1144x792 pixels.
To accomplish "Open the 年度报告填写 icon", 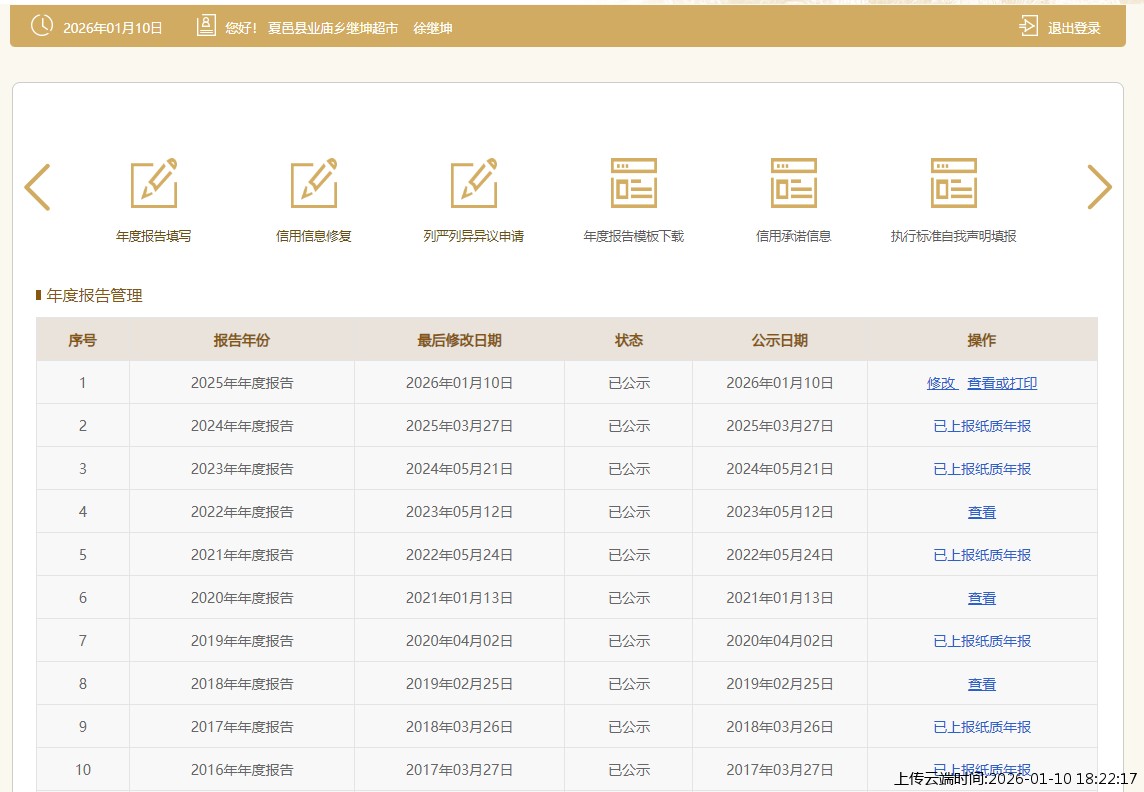I will coord(154,183).
